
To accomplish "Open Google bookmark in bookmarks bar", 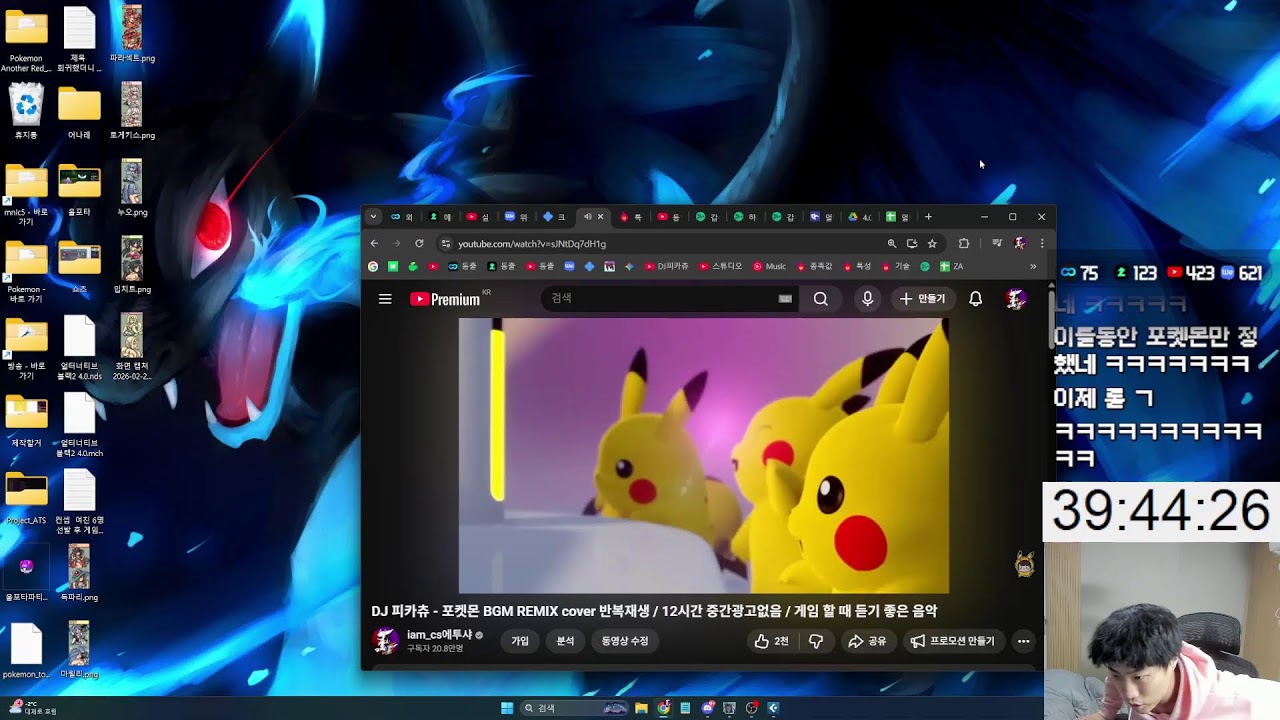I will tap(373, 266).
